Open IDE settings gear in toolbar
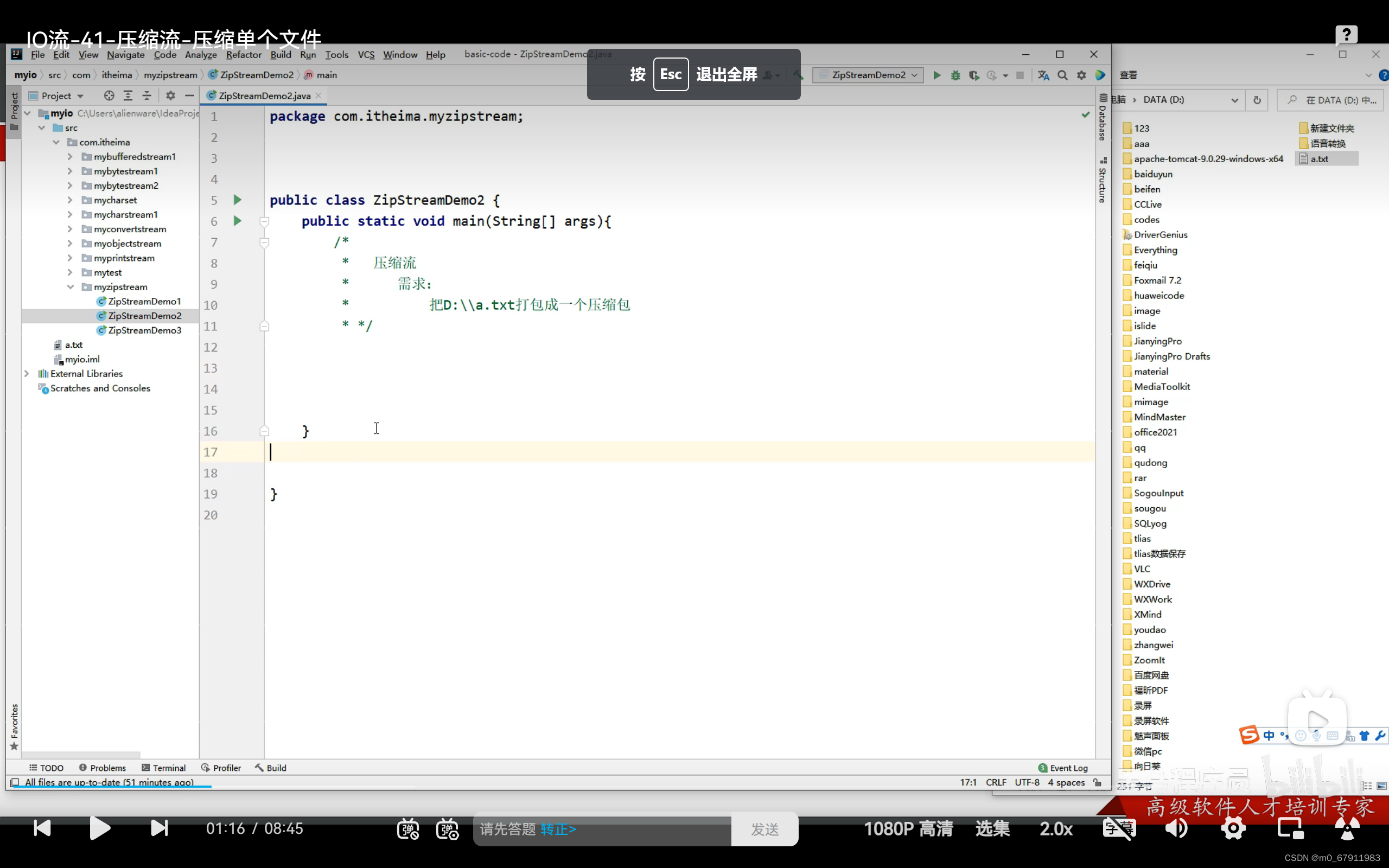The width and height of the screenshot is (1389, 868). click(1081, 75)
